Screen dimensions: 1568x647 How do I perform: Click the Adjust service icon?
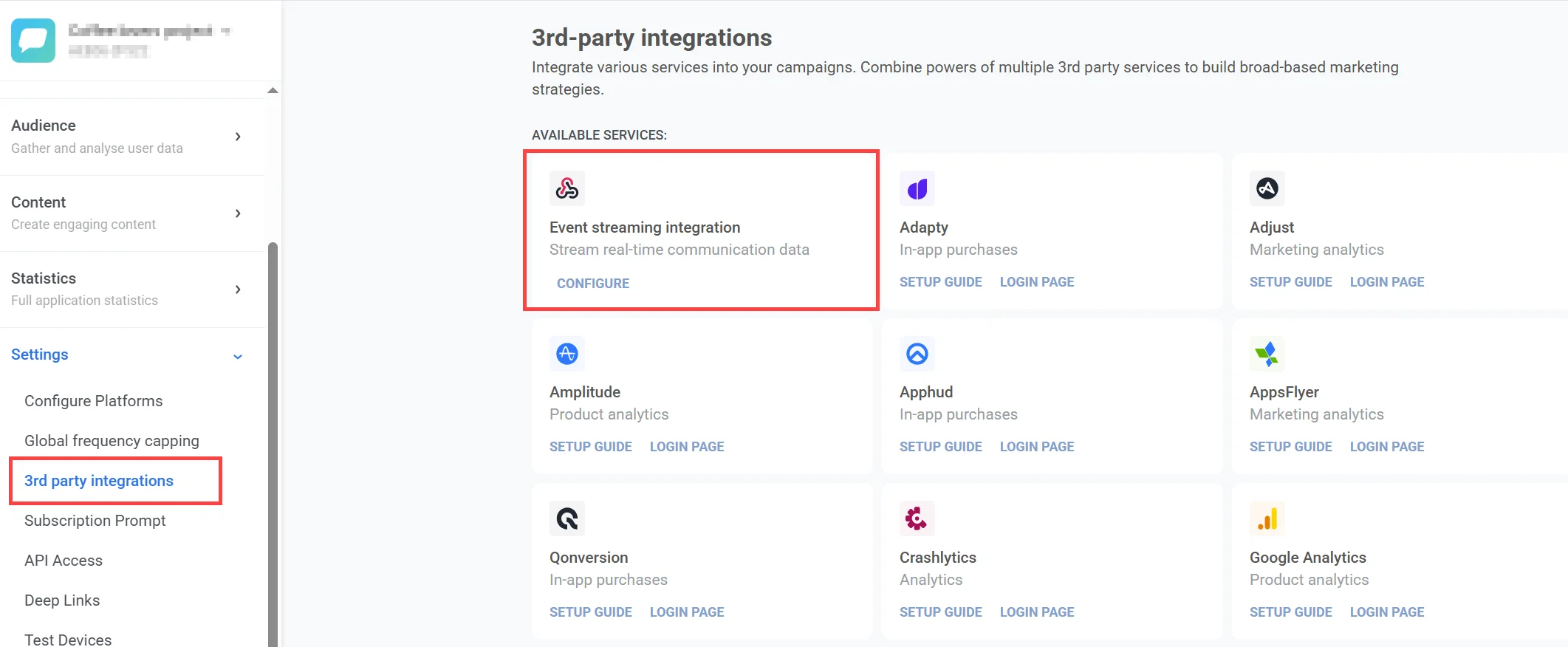pos(1267,188)
